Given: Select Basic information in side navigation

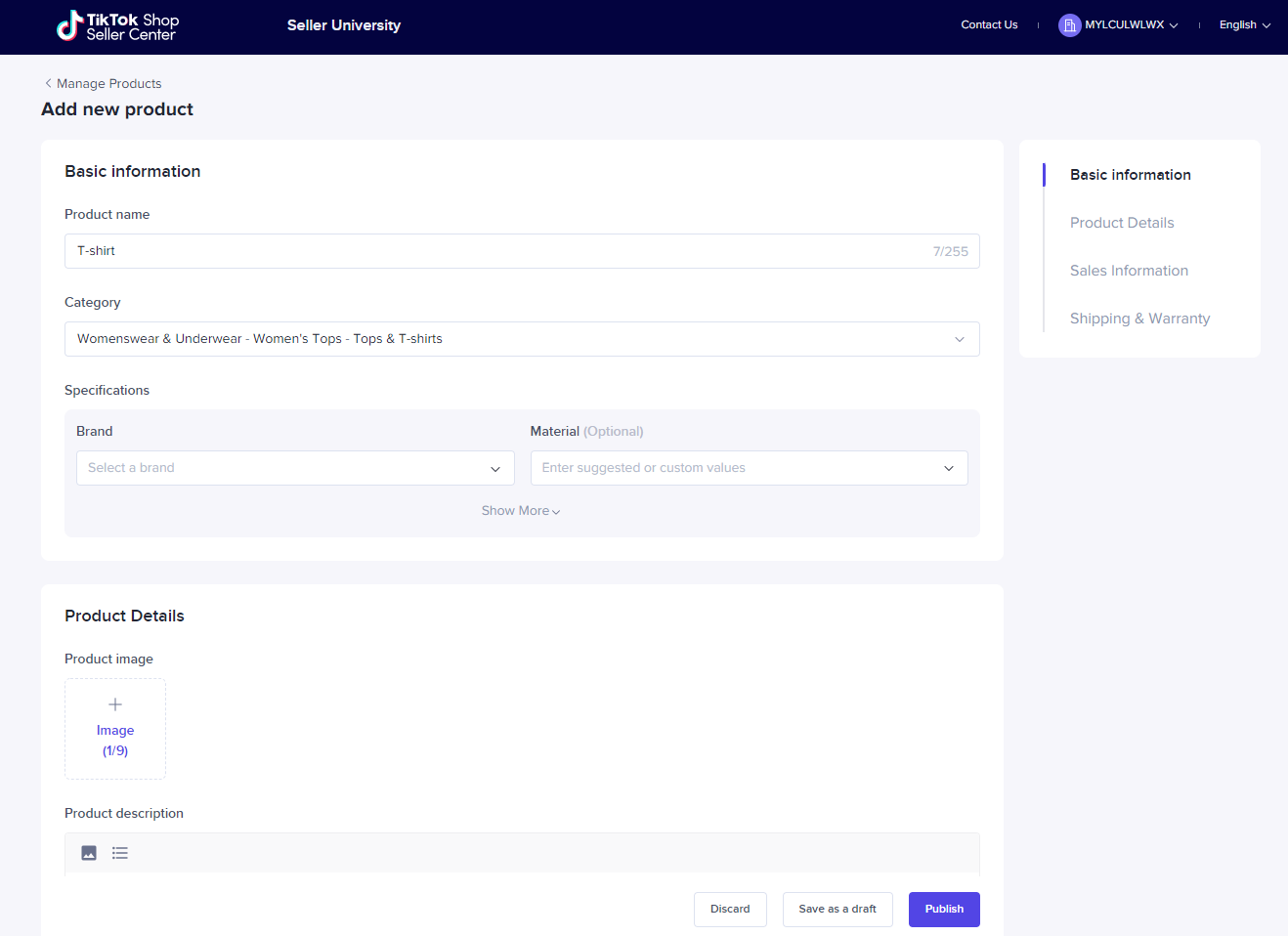Looking at the screenshot, I should [x=1130, y=175].
